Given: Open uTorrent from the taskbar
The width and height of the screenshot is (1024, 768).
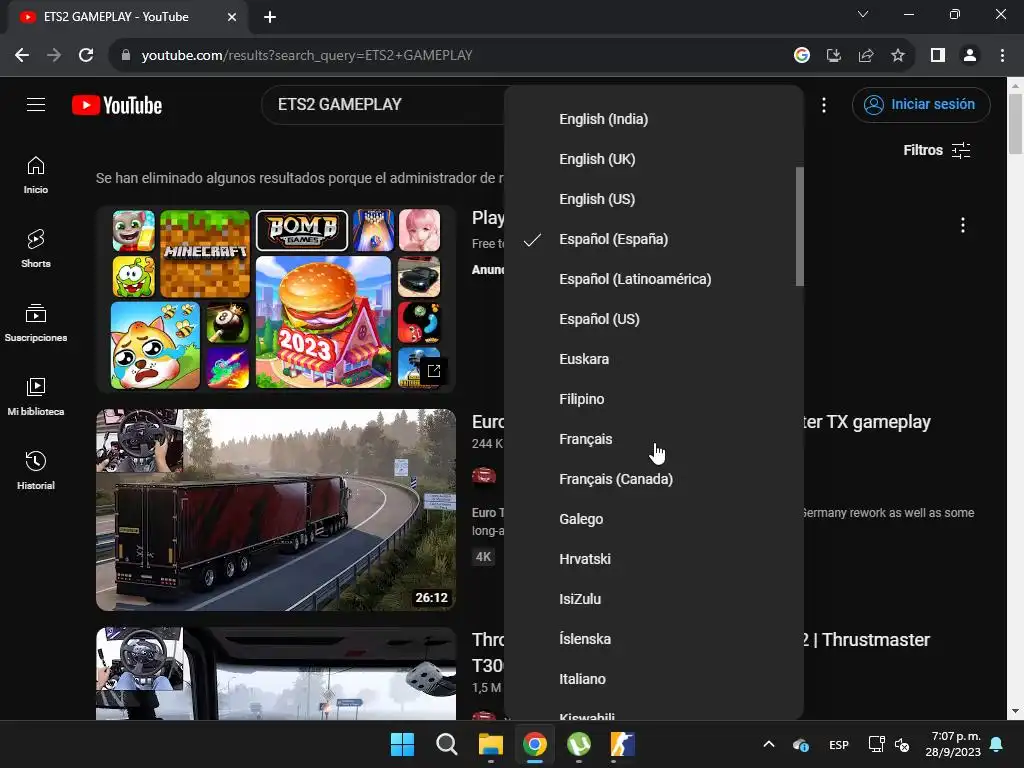Looking at the screenshot, I should 579,744.
